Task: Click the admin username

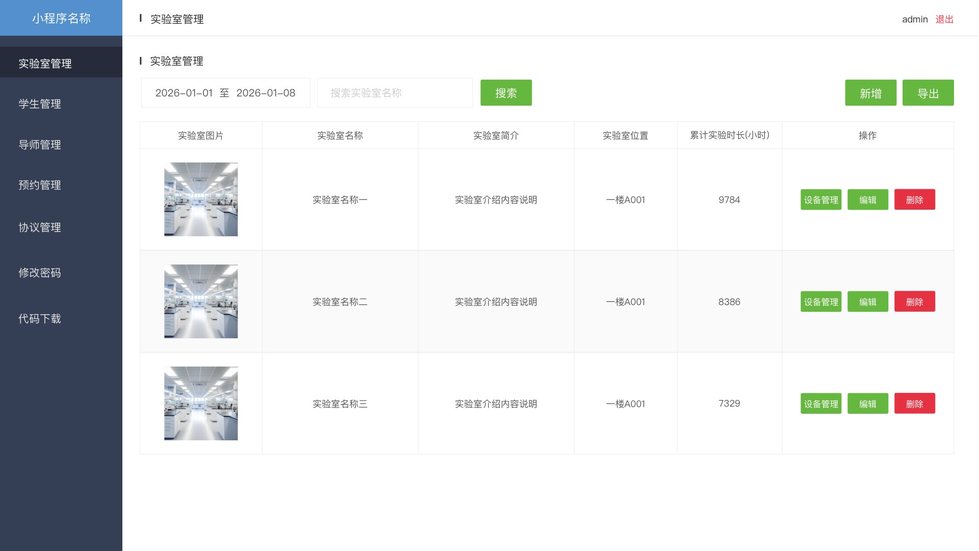Action: tap(915, 19)
